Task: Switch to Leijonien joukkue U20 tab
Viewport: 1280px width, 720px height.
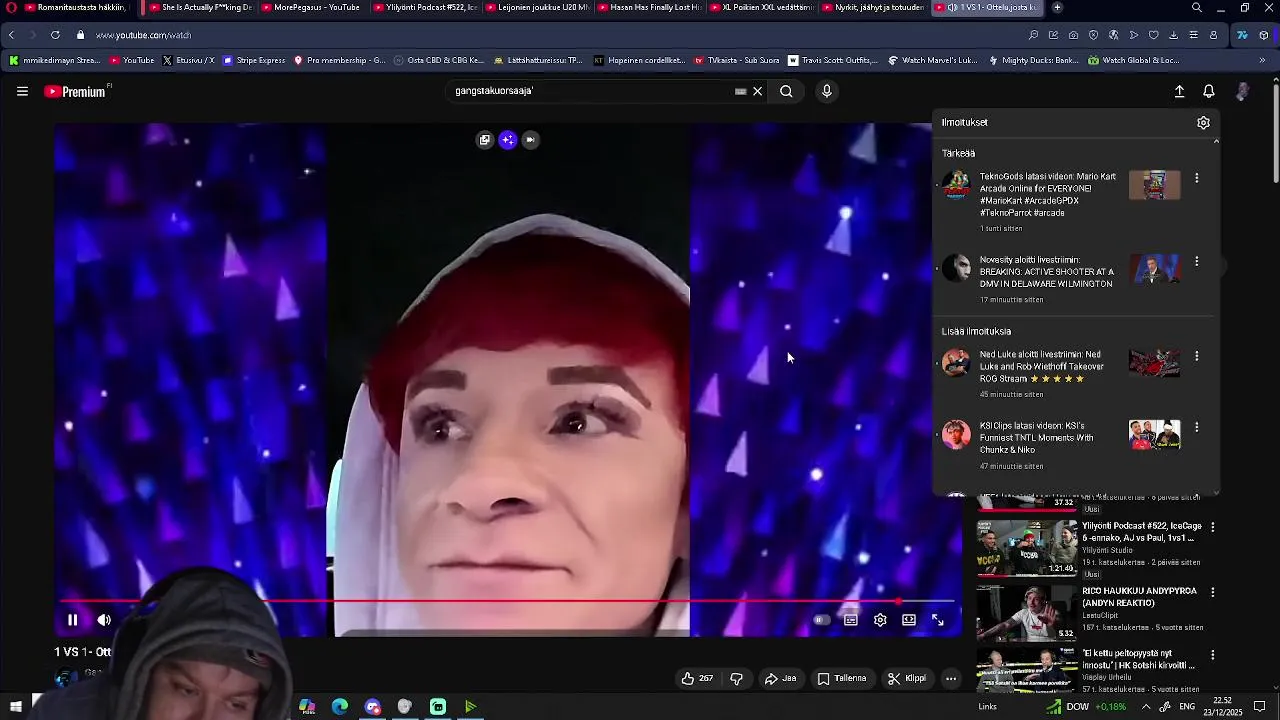Action: [536, 7]
